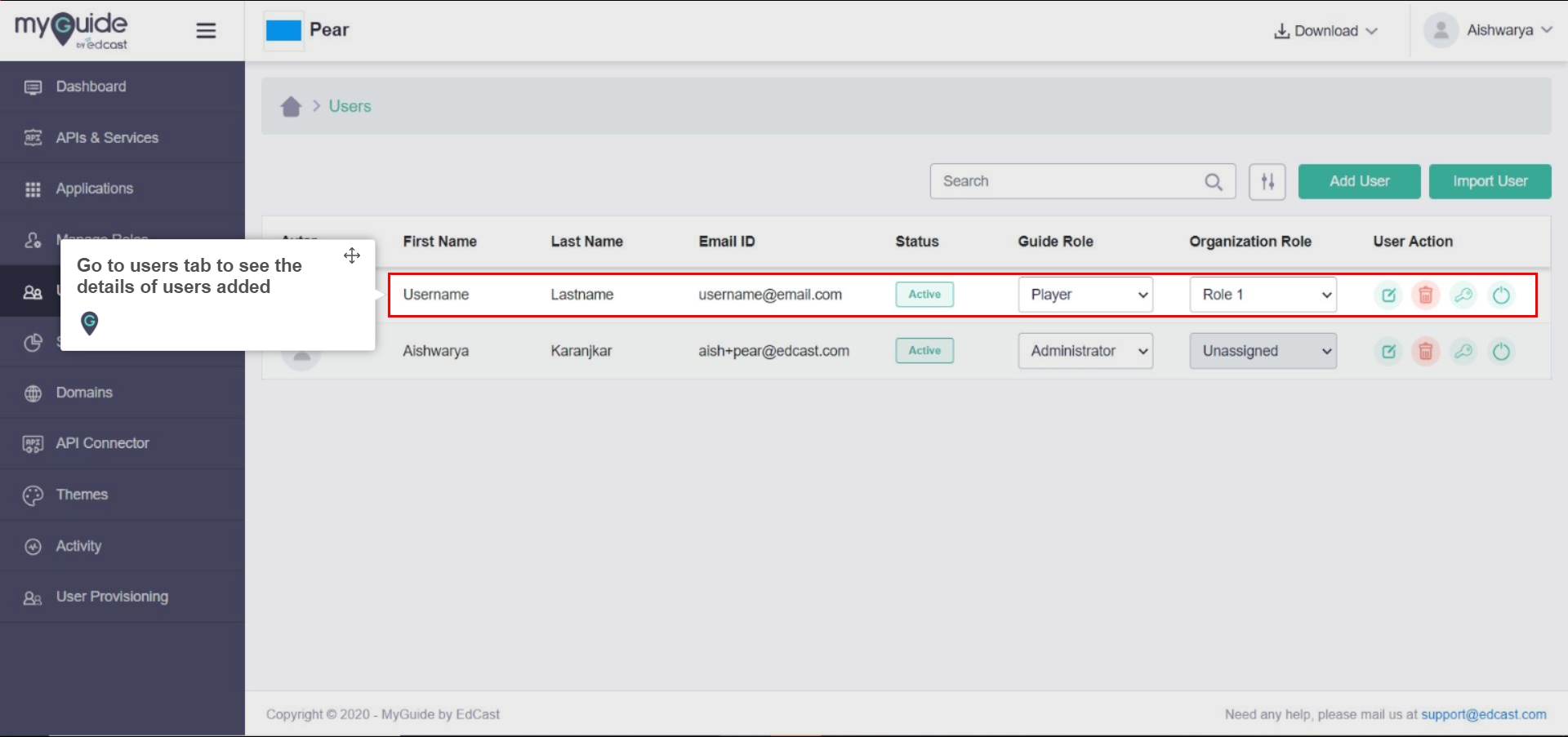1568x737 pixels.
Task: Open User Provisioning in sidebar
Action: coord(122,597)
